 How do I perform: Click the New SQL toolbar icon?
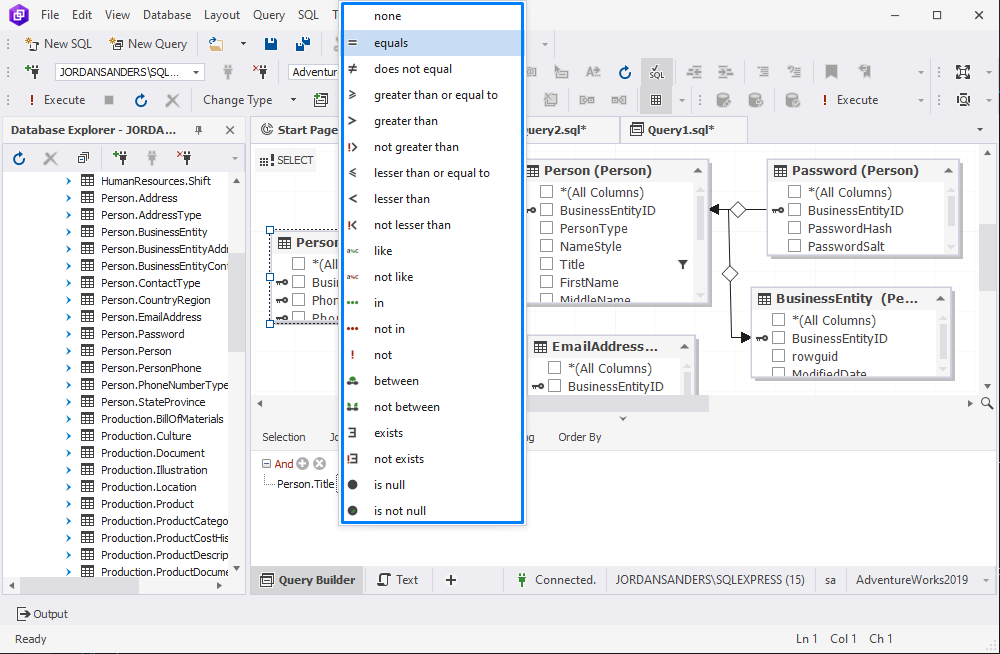point(30,43)
